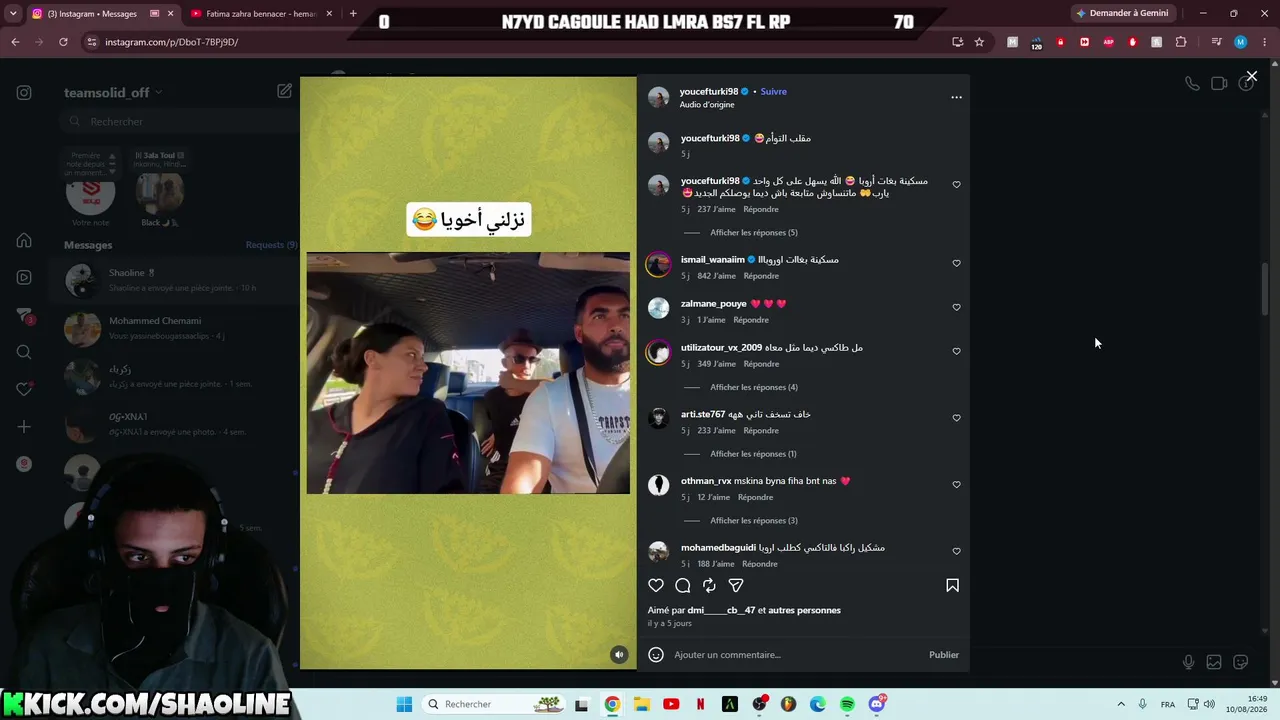Viewport: 1280px width, 720px height.
Task: Show hidden icons in the system tray
Action: click(1120, 704)
